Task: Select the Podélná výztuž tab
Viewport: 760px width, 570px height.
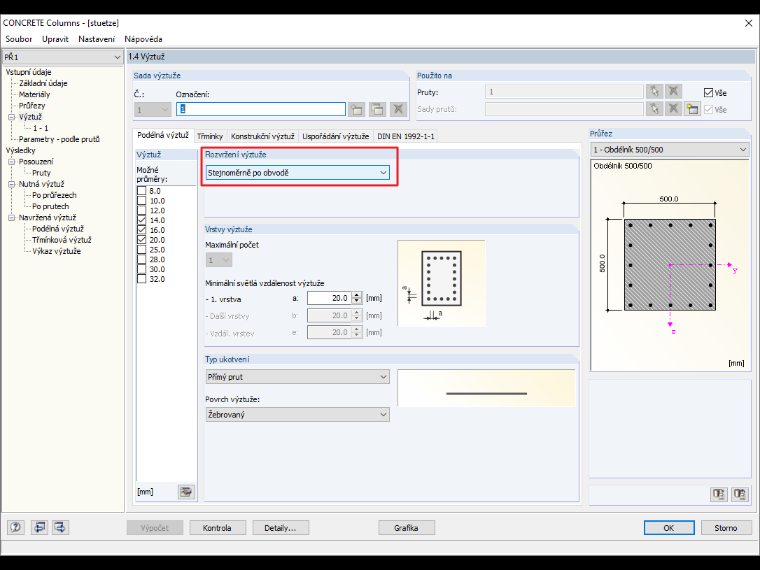Action: coord(163,135)
